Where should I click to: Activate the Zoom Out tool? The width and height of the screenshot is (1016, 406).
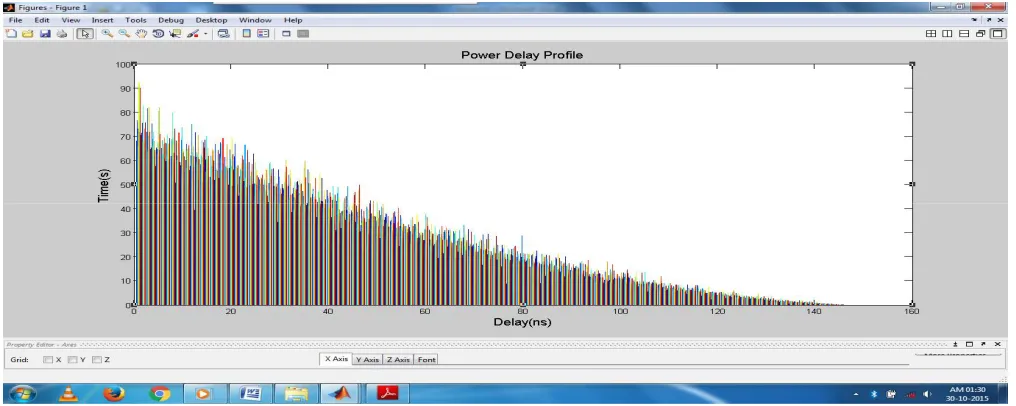[x=124, y=34]
